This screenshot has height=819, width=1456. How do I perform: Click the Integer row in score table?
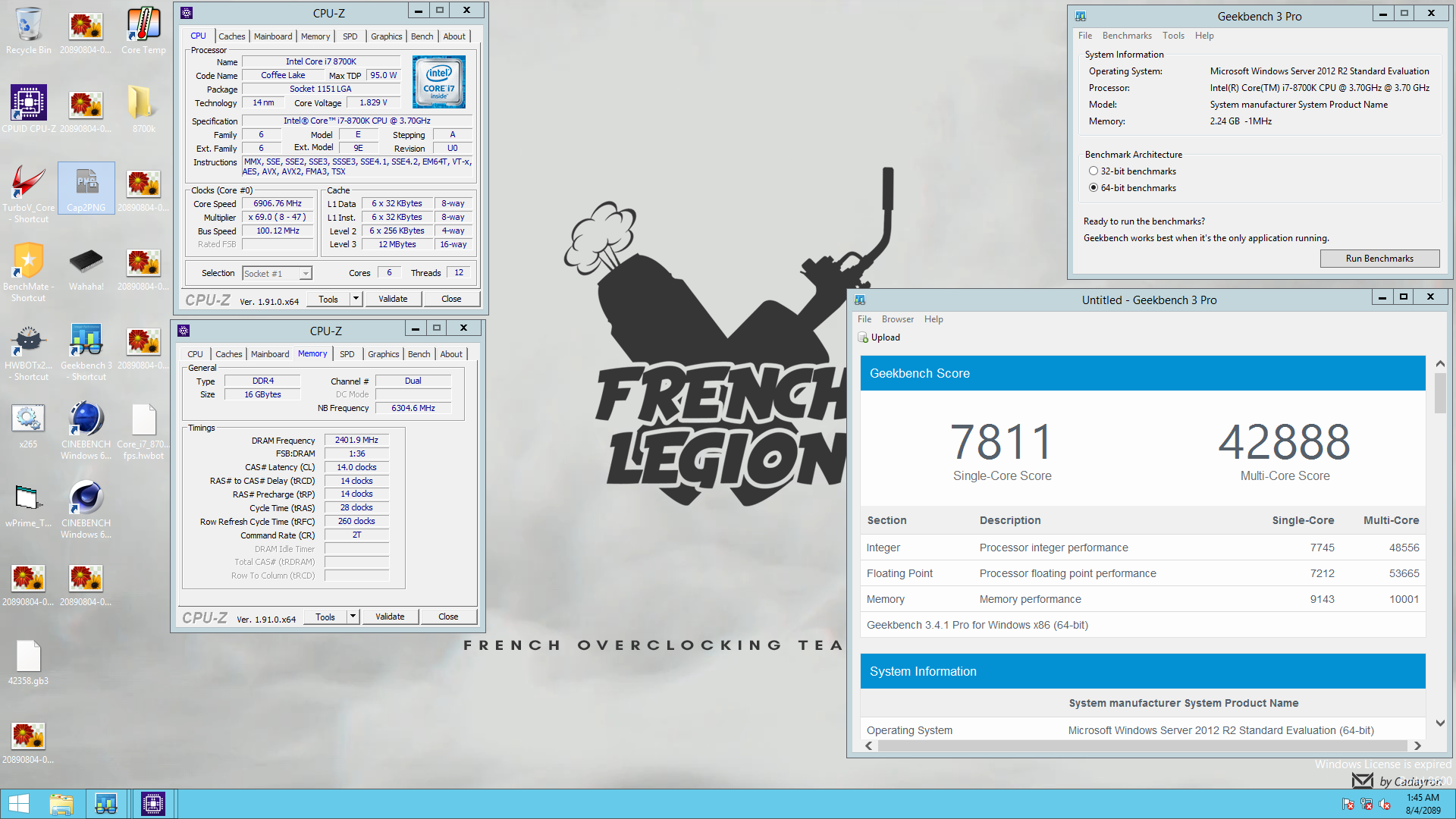[1143, 548]
